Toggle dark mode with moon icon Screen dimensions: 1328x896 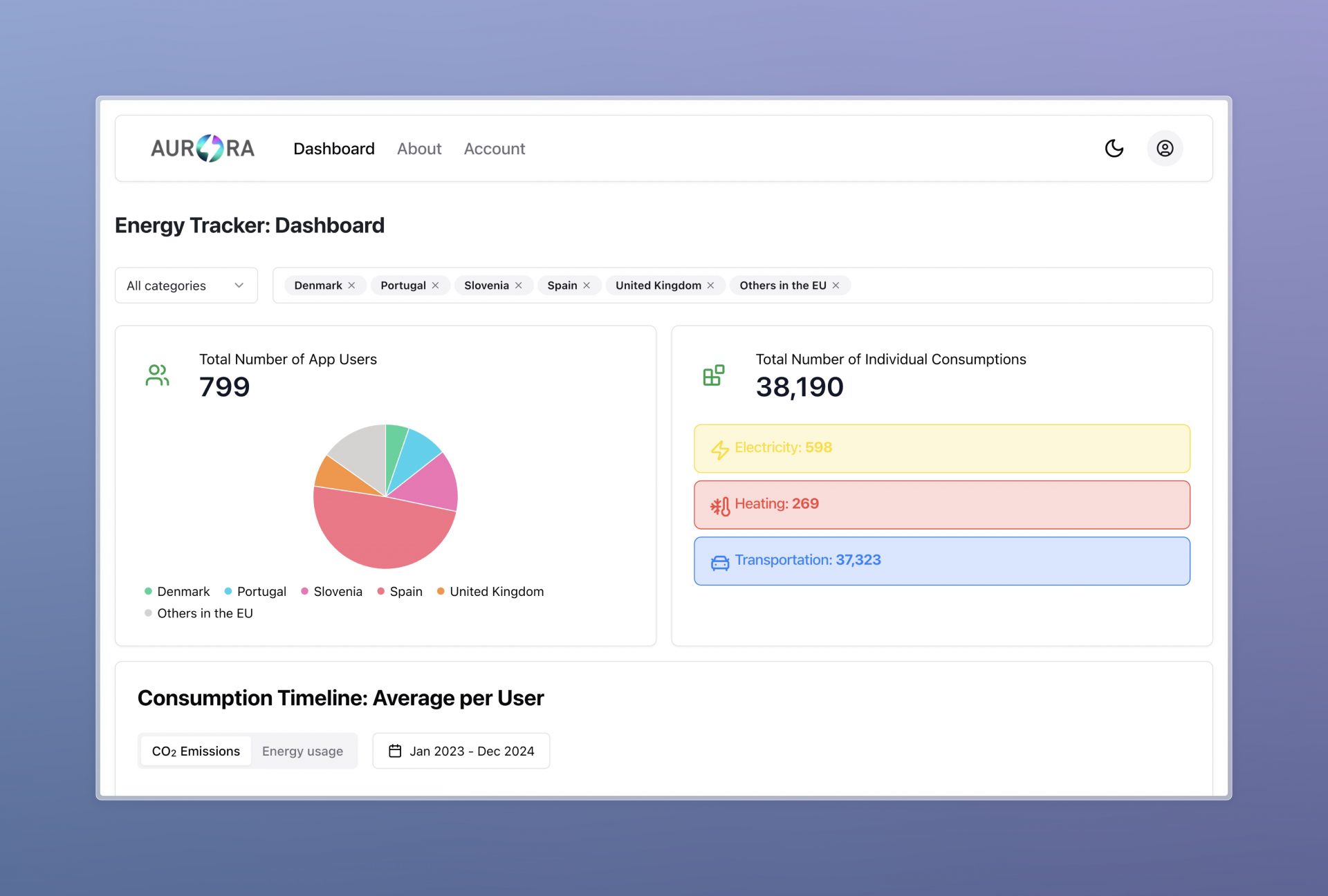[x=1114, y=149]
